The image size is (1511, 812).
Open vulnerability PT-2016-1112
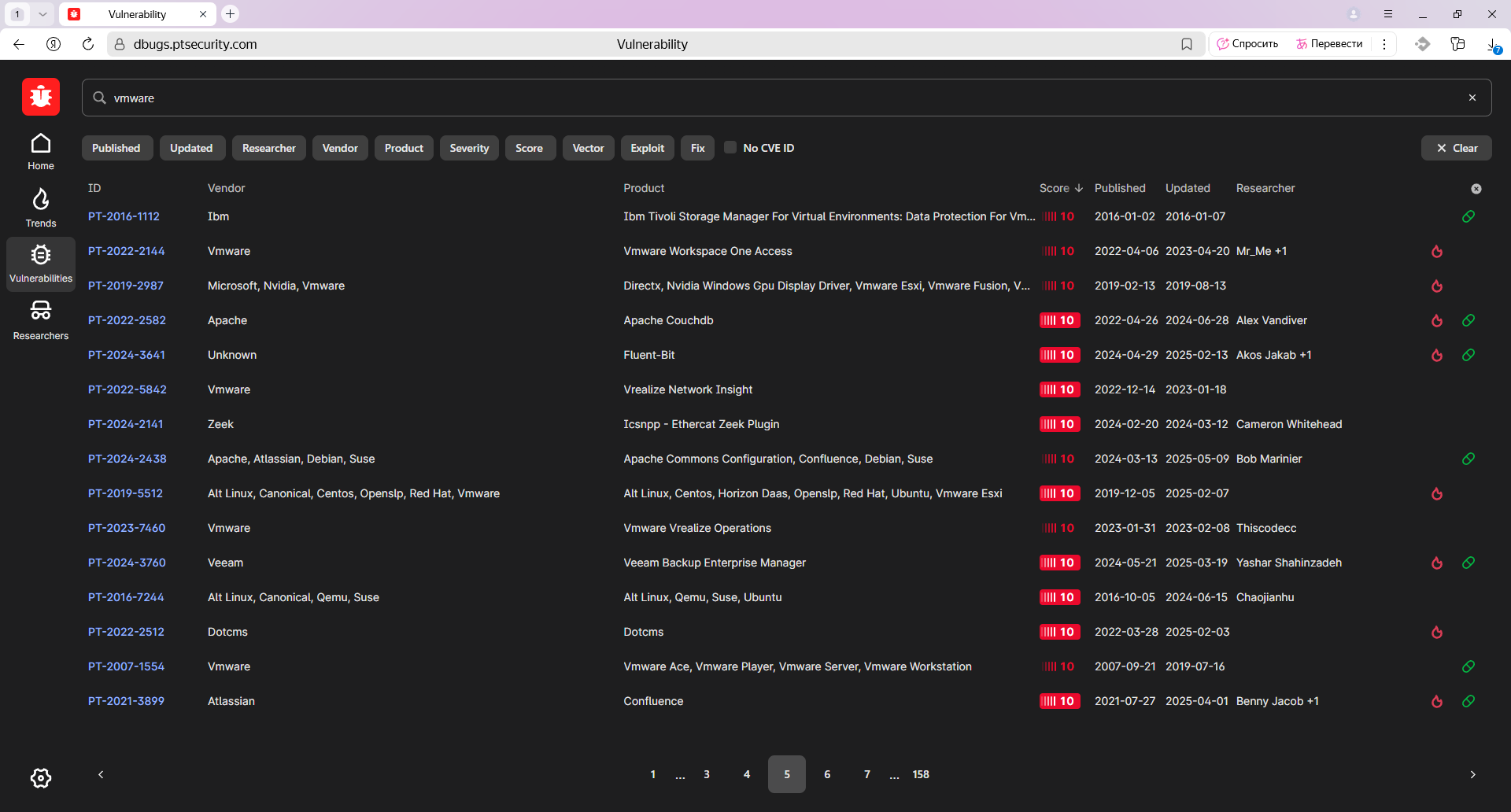coord(124,216)
